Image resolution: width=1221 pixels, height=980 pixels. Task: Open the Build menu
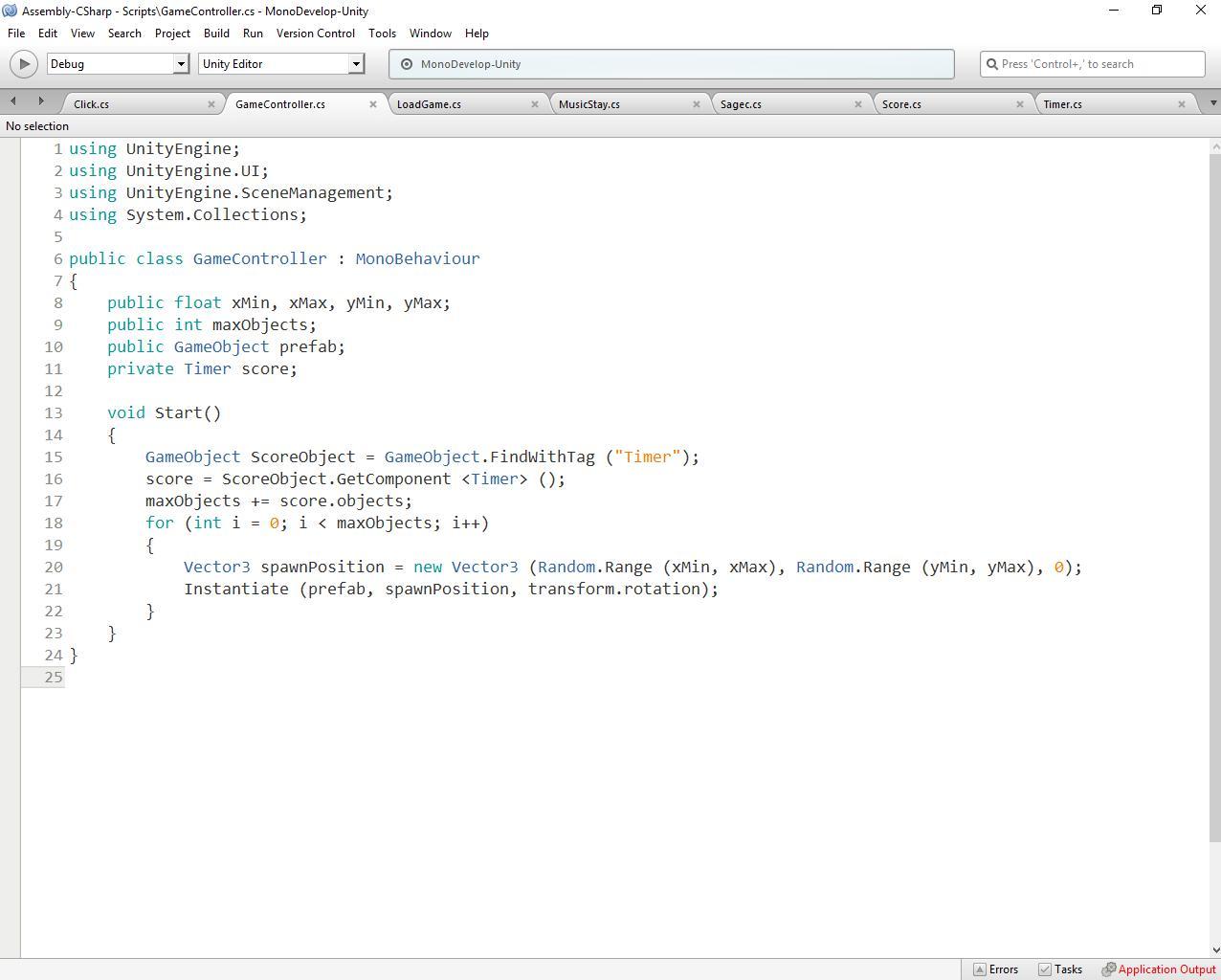pos(216,33)
